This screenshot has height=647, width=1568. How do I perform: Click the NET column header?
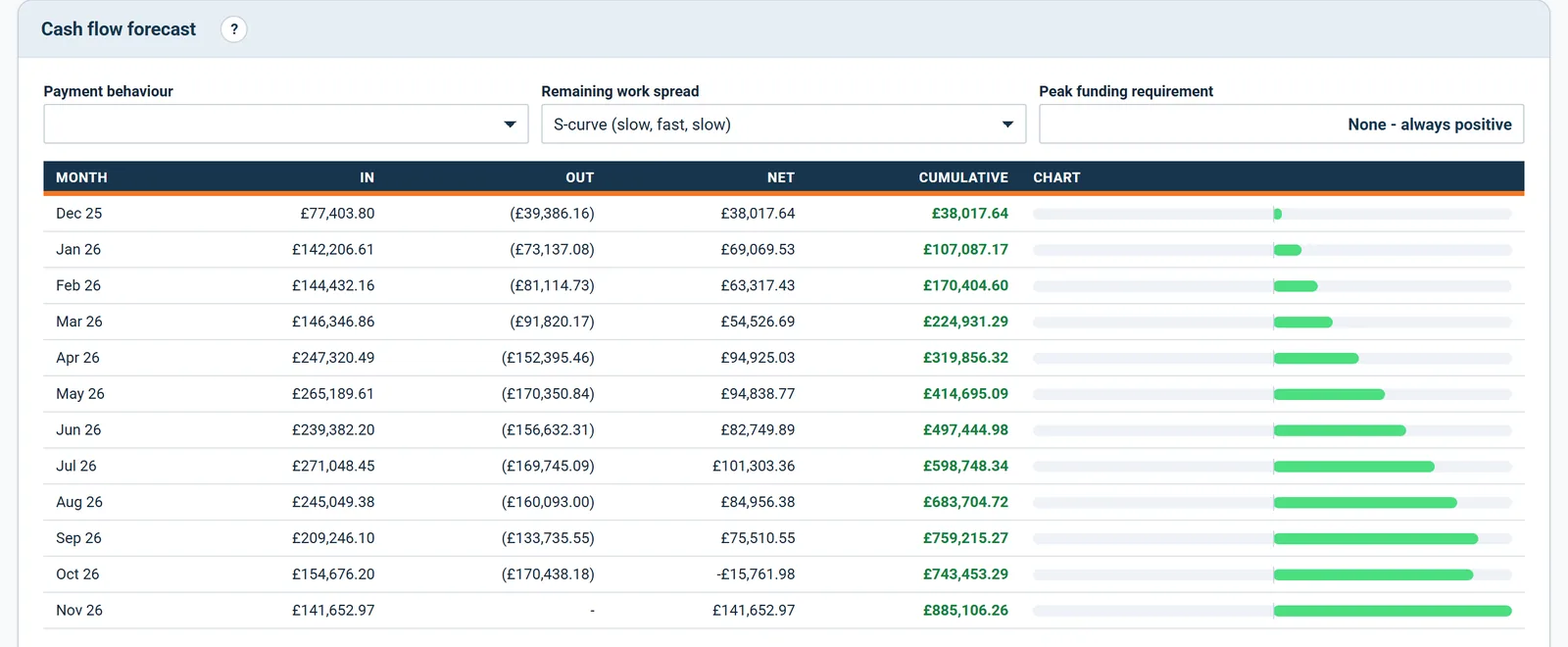780,177
